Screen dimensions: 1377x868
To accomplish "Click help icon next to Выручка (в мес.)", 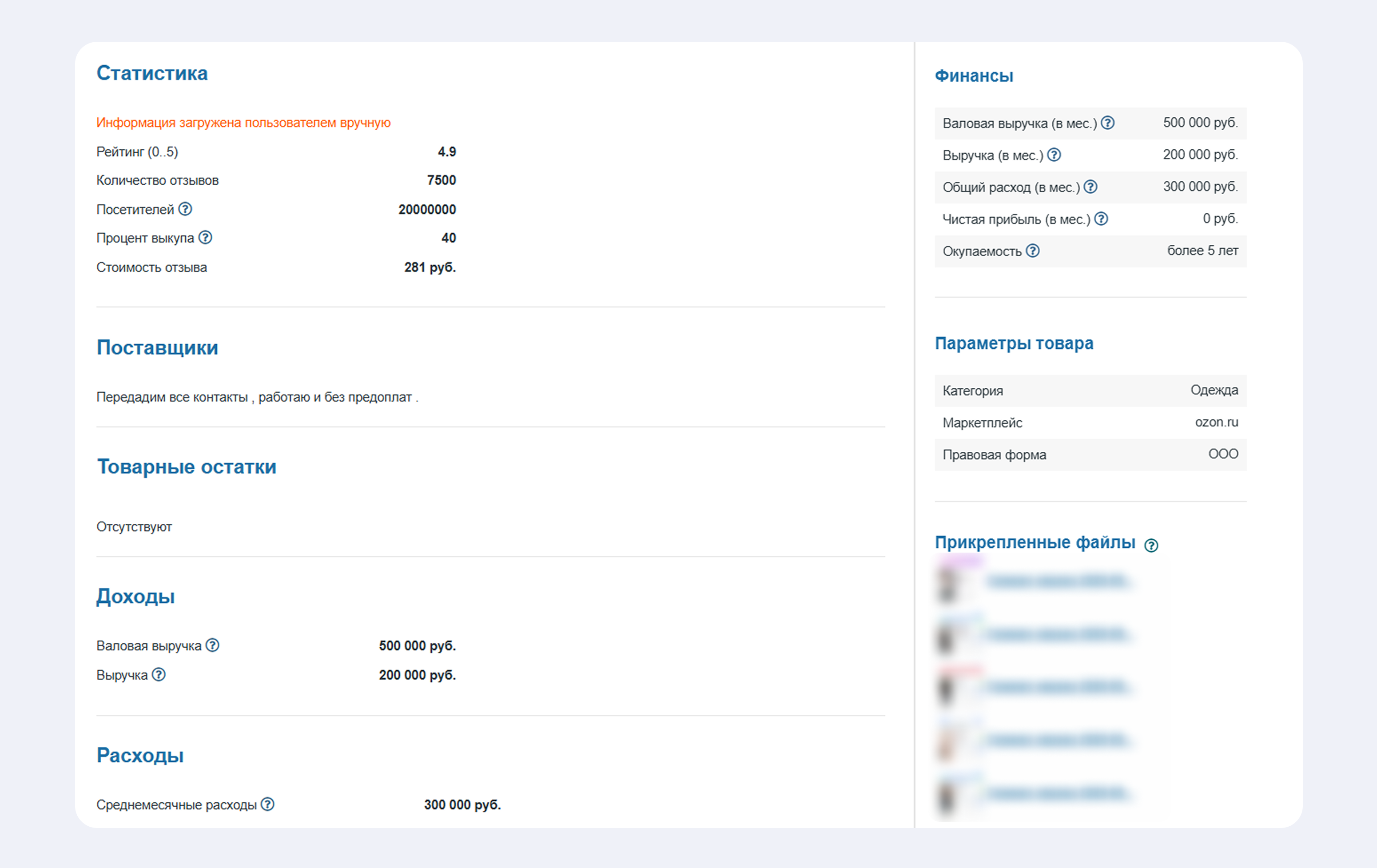I will (x=1054, y=155).
